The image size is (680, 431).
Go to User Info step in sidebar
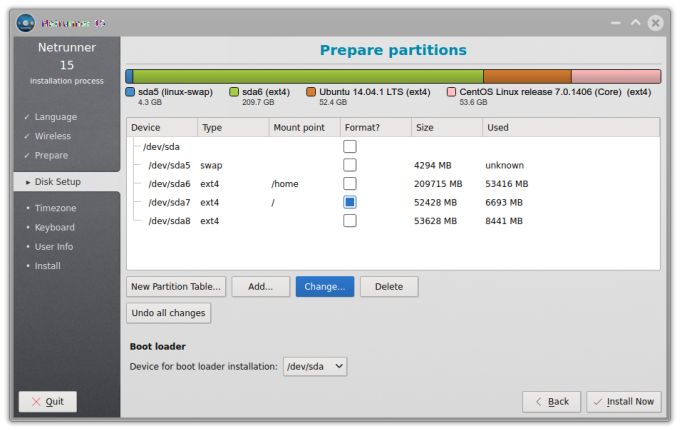click(54, 247)
